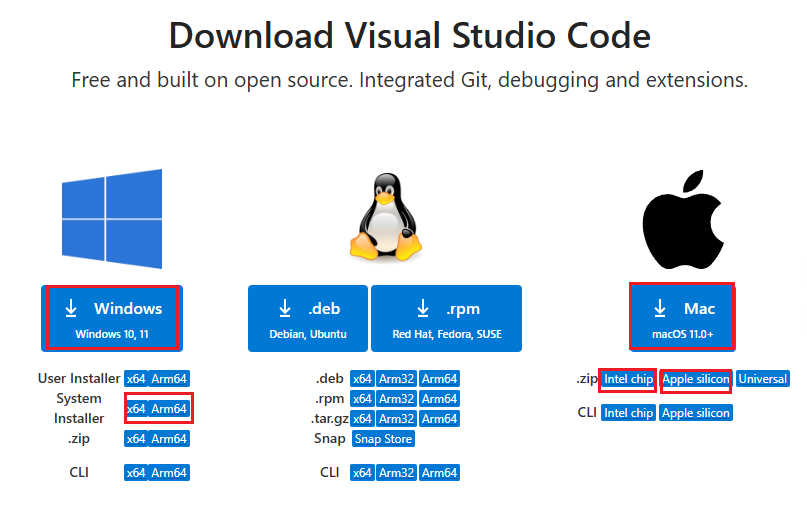Click the 'Snap' label text
Image resolution: width=807 pixels, height=524 pixels.
coord(329,439)
